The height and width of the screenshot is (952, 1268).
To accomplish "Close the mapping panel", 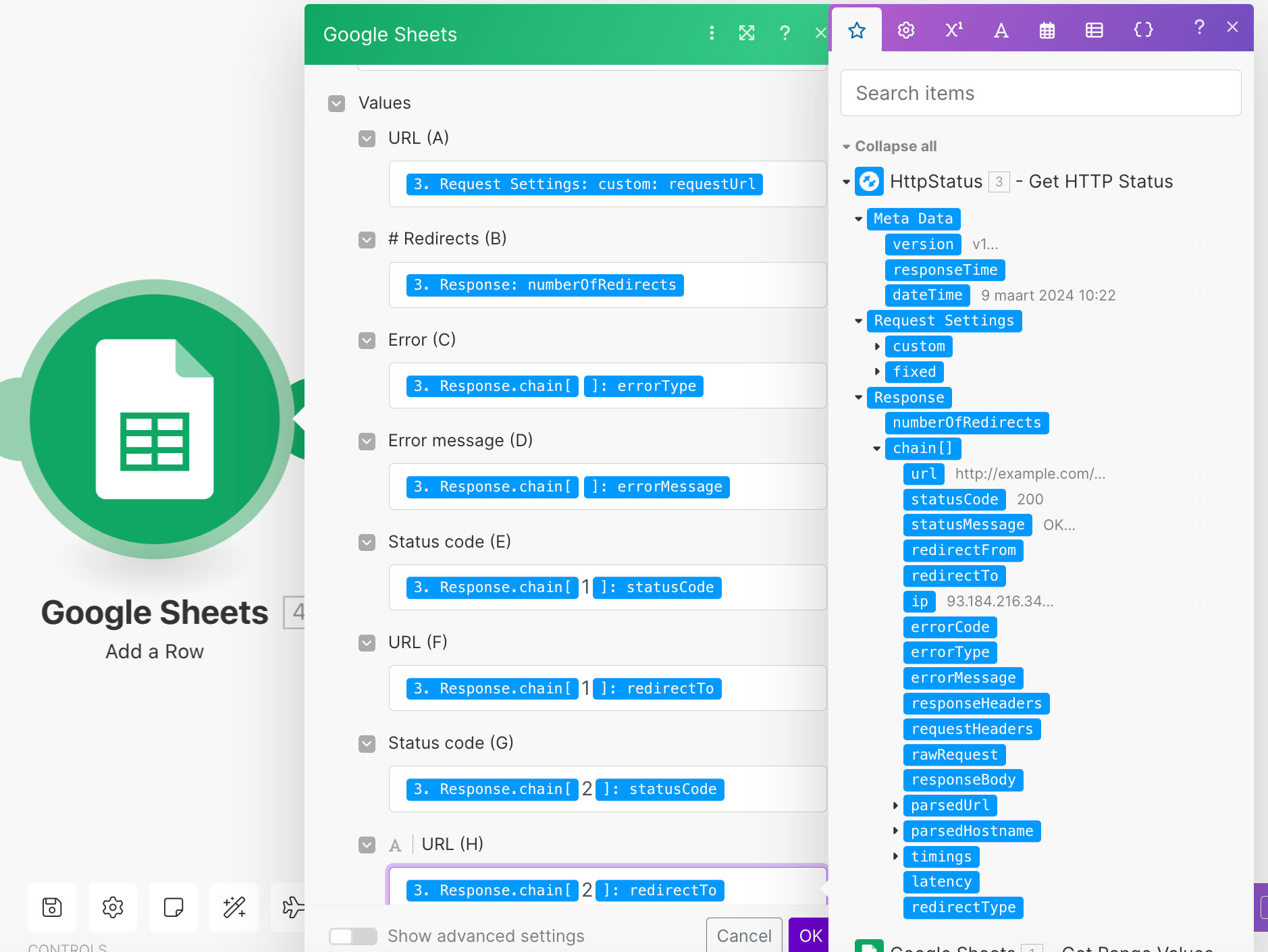I will (x=1232, y=27).
